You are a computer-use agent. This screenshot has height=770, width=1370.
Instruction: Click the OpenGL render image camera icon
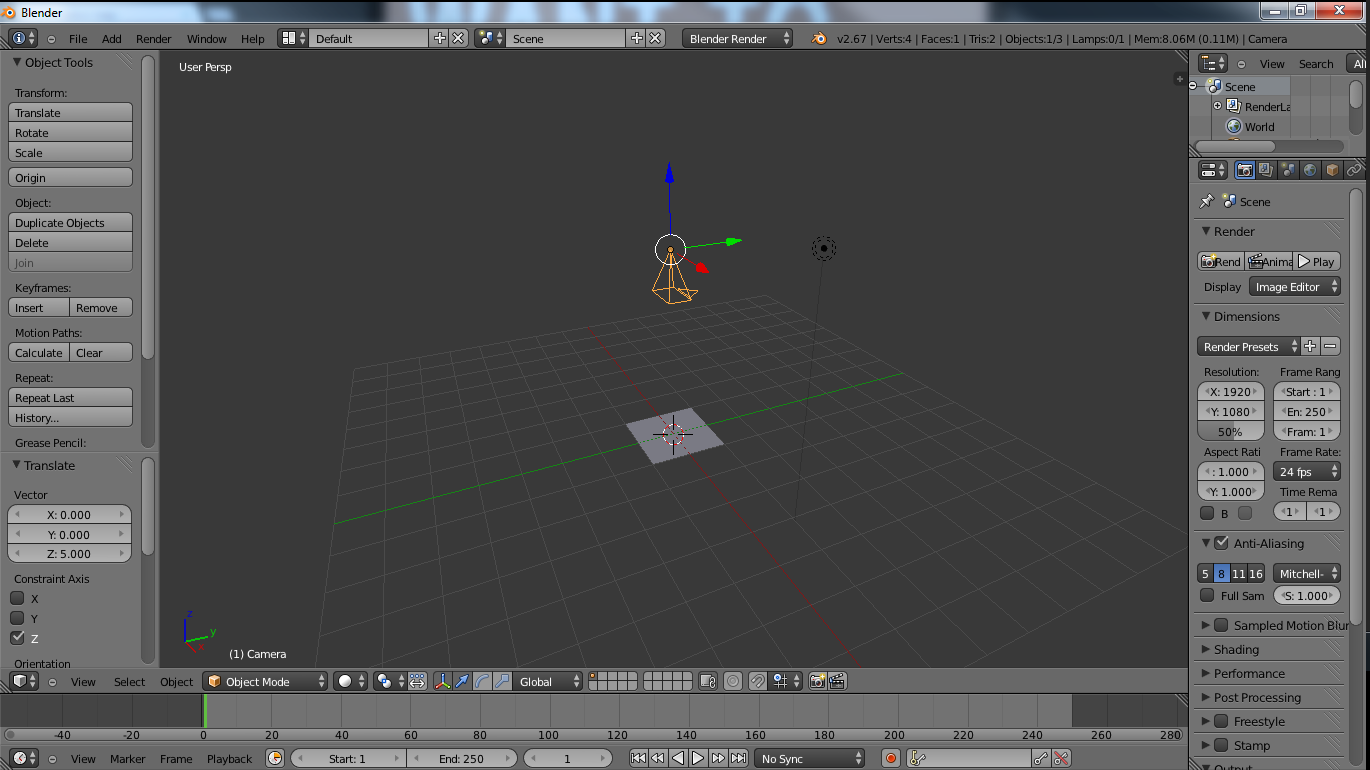pyautogui.click(x=817, y=681)
